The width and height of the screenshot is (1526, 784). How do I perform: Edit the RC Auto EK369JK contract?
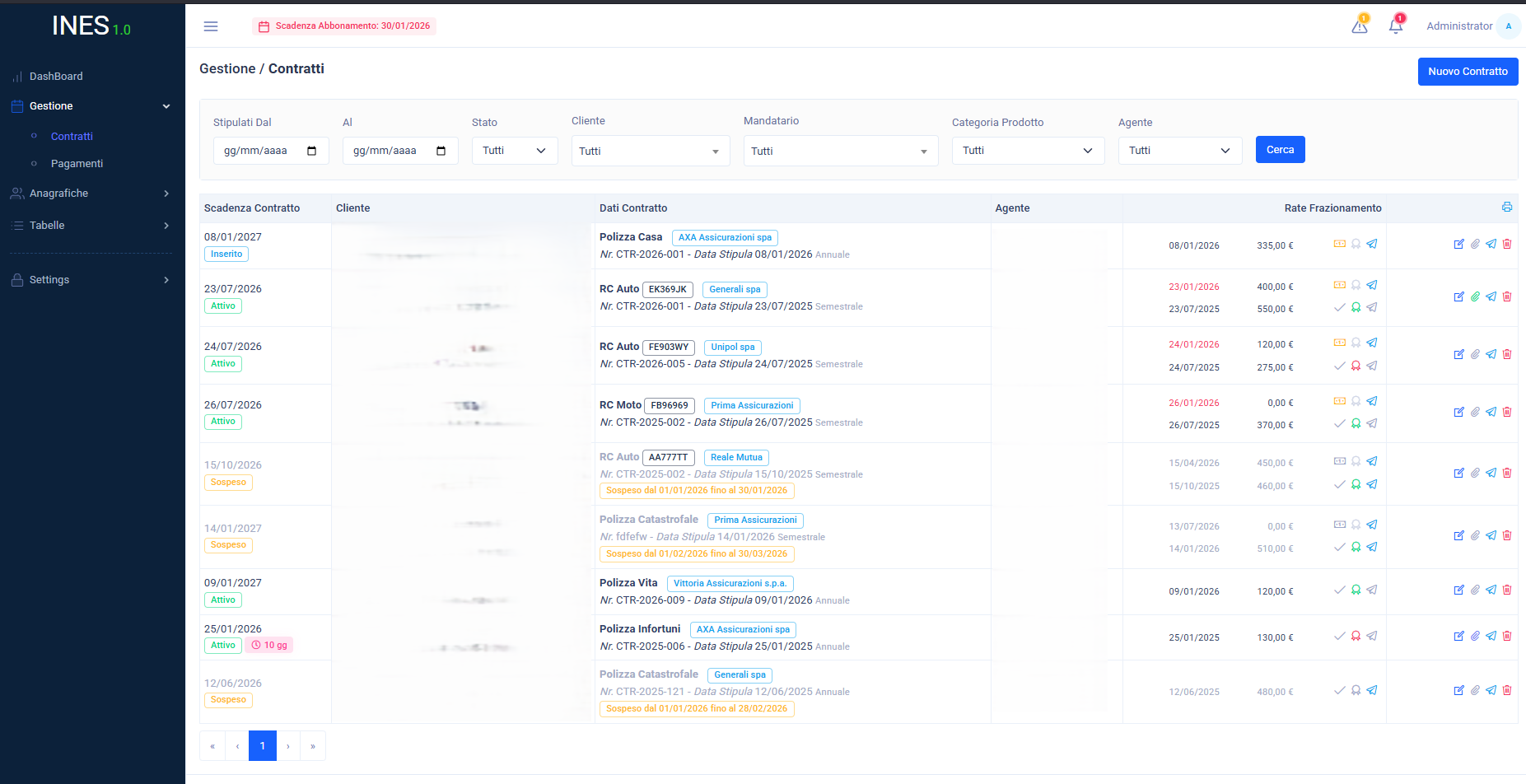pyautogui.click(x=1458, y=296)
